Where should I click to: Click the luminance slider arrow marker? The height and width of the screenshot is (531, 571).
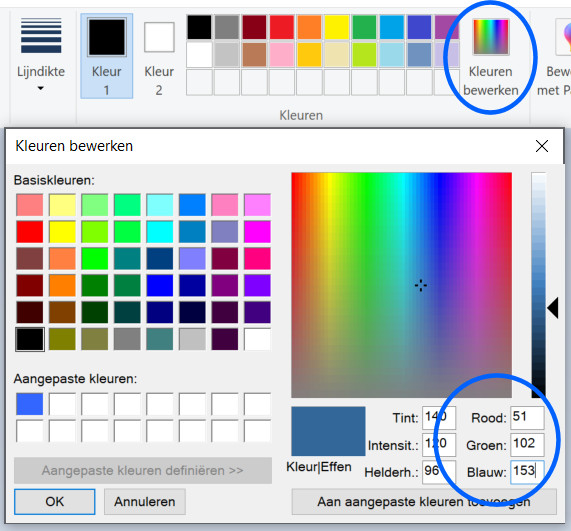553,308
